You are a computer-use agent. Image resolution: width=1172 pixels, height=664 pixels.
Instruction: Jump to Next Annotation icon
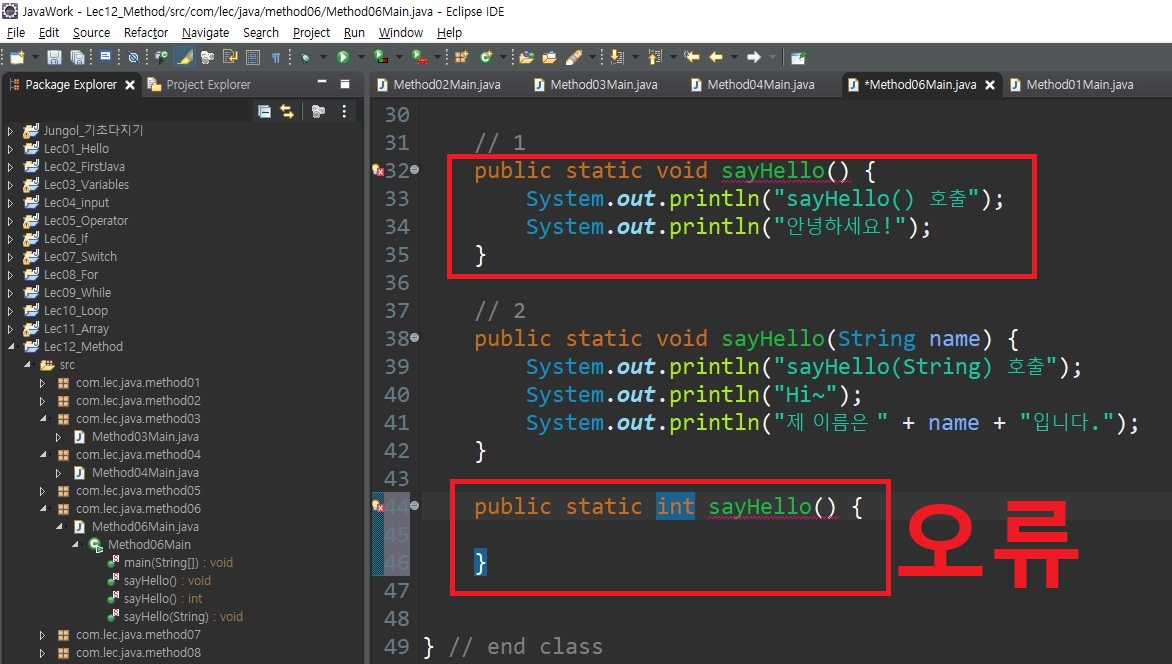pos(617,58)
